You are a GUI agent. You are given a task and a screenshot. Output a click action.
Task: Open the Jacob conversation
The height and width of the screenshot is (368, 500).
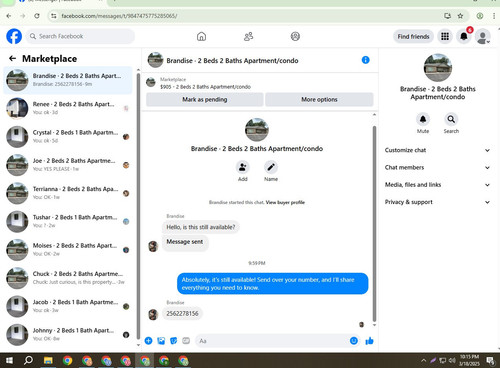pyautogui.click(x=68, y=306)
